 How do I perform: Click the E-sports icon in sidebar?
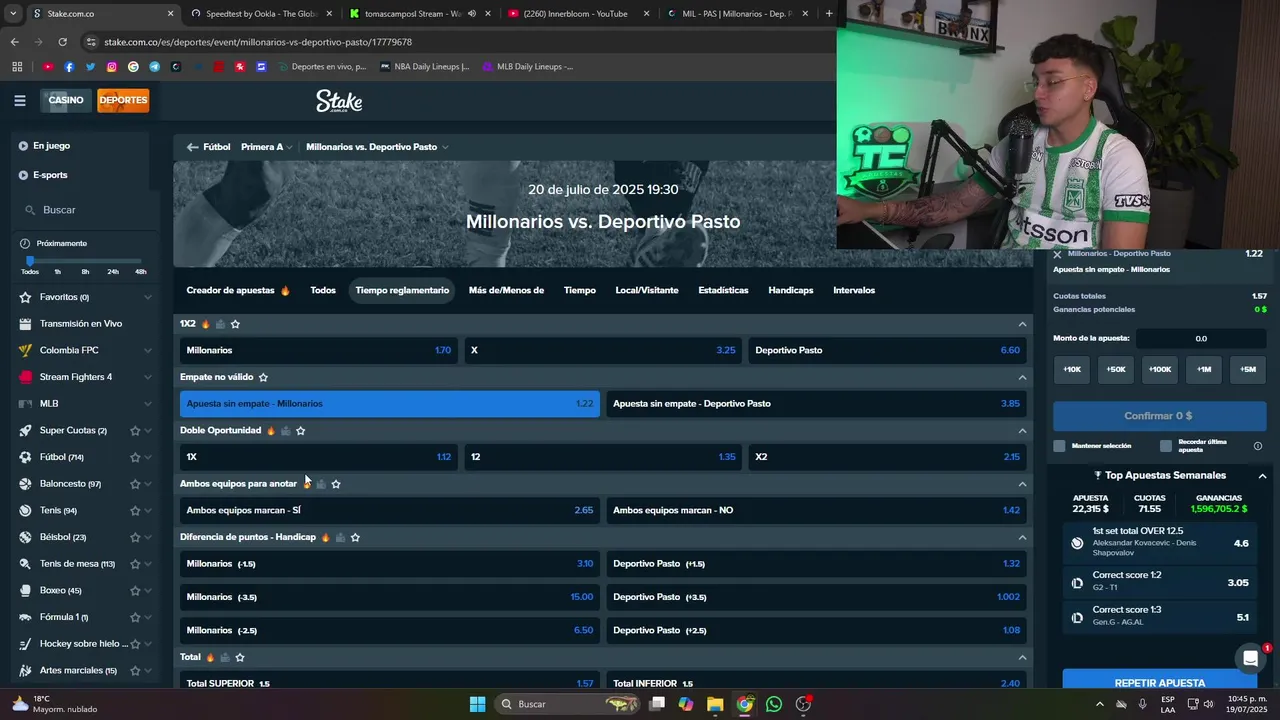[23, 175]
